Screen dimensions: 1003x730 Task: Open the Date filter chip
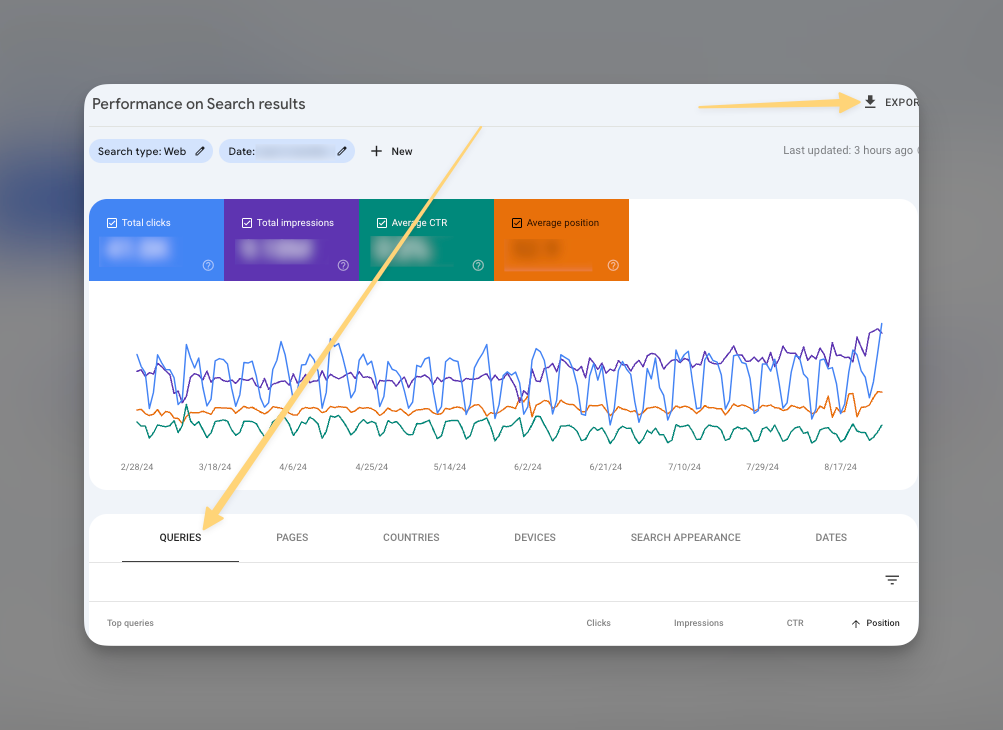(287, 151)
